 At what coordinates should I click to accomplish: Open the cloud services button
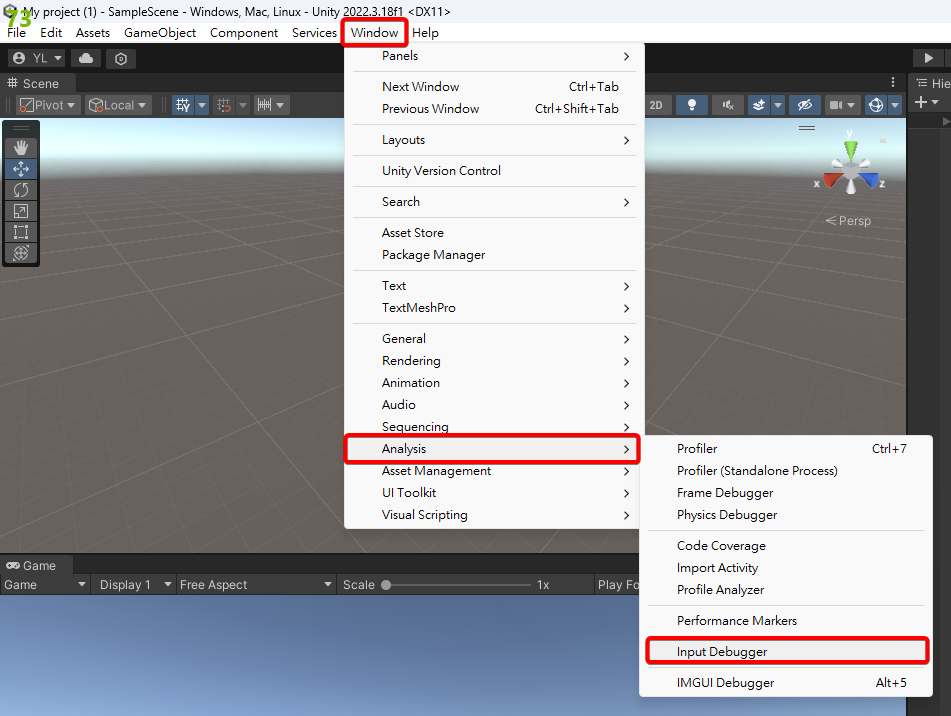pyautogui.click(x=86, y=58)
